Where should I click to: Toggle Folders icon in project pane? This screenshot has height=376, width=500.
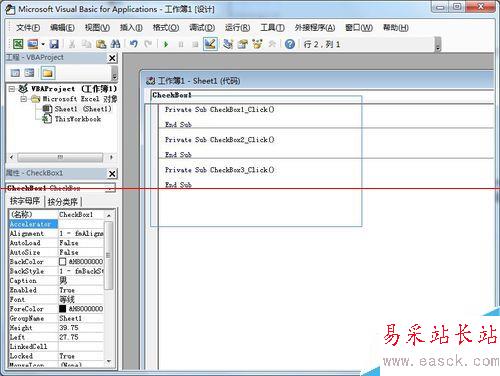pos(48,73)
